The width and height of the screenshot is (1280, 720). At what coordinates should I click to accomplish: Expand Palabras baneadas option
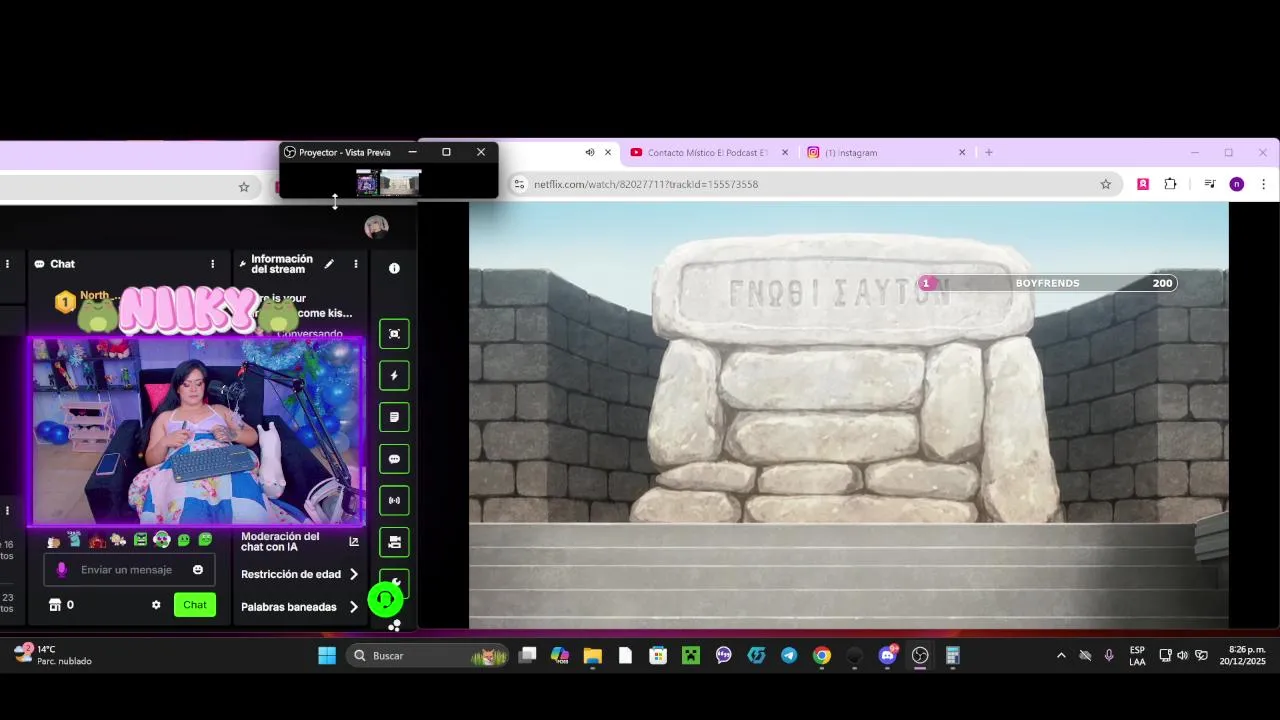click(x=300, y=607)
